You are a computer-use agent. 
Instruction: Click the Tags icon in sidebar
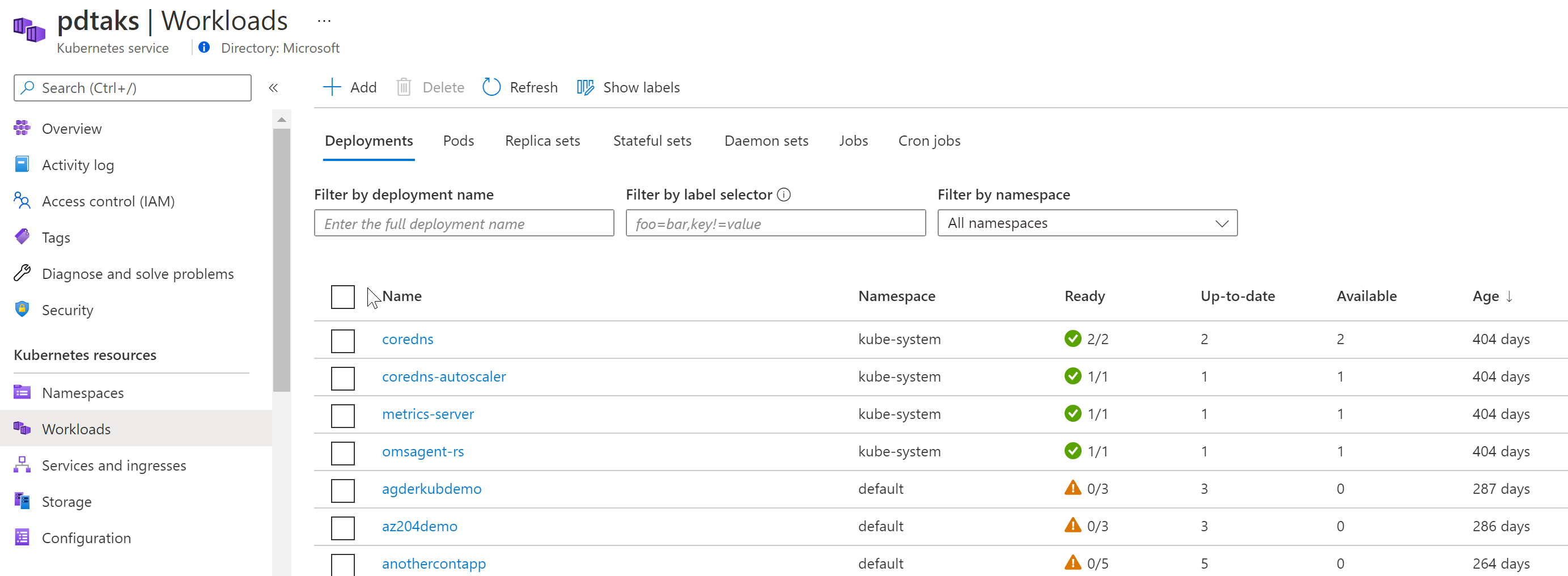point(22,237)
